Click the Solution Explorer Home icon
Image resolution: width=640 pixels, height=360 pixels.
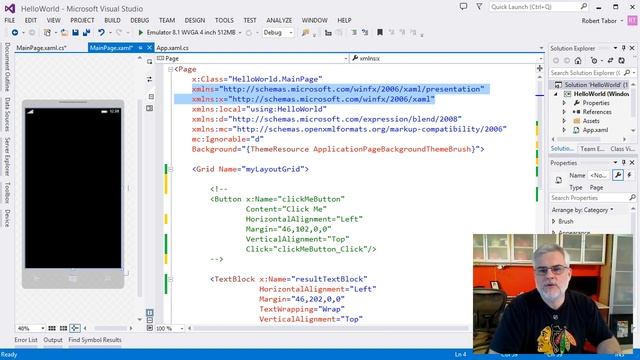pyautogui.click(x=578, y=60)
